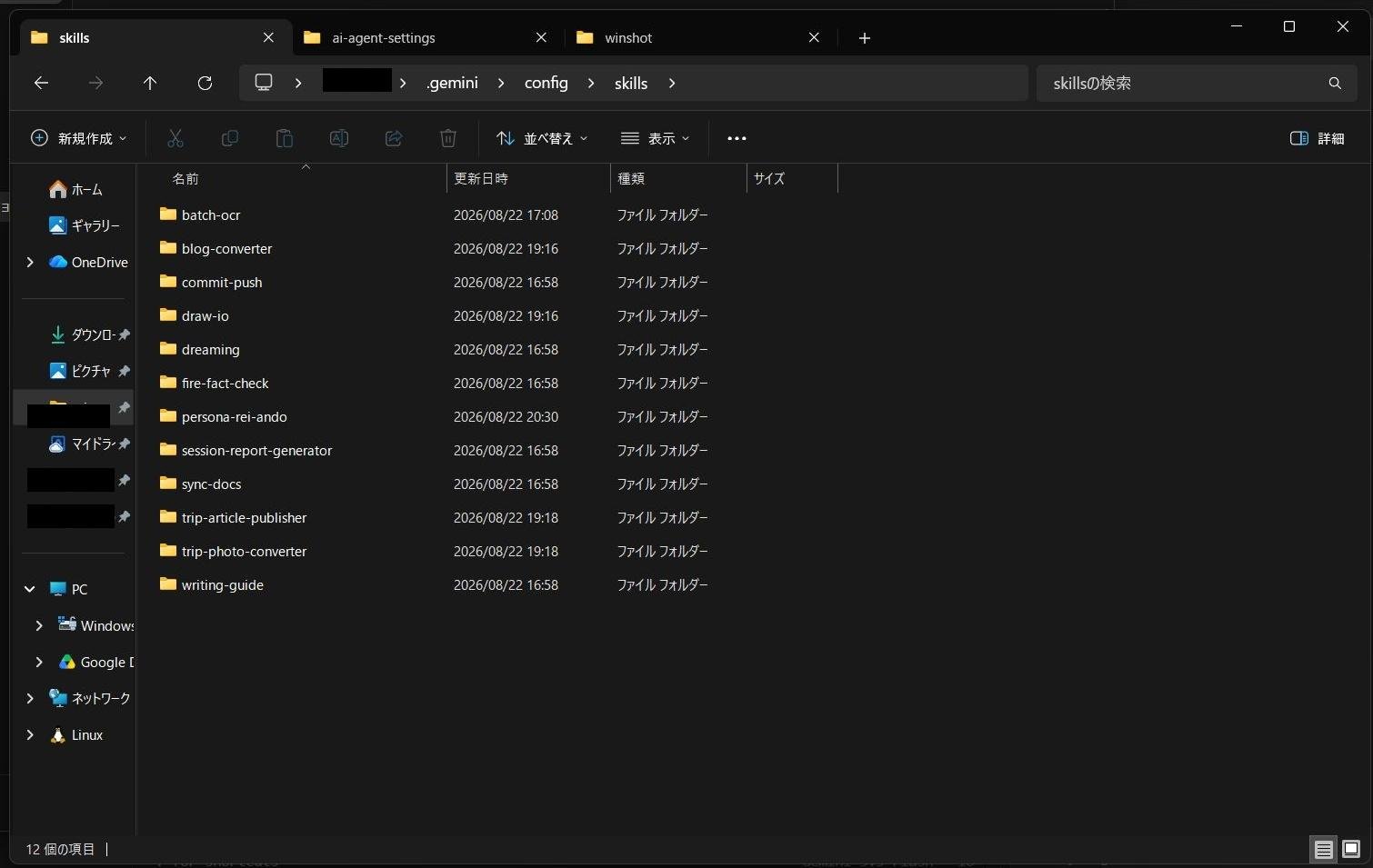Open the 並べ替え sort dropdown
This screenshot has height=868, width=1373.
tap(542, 138)
